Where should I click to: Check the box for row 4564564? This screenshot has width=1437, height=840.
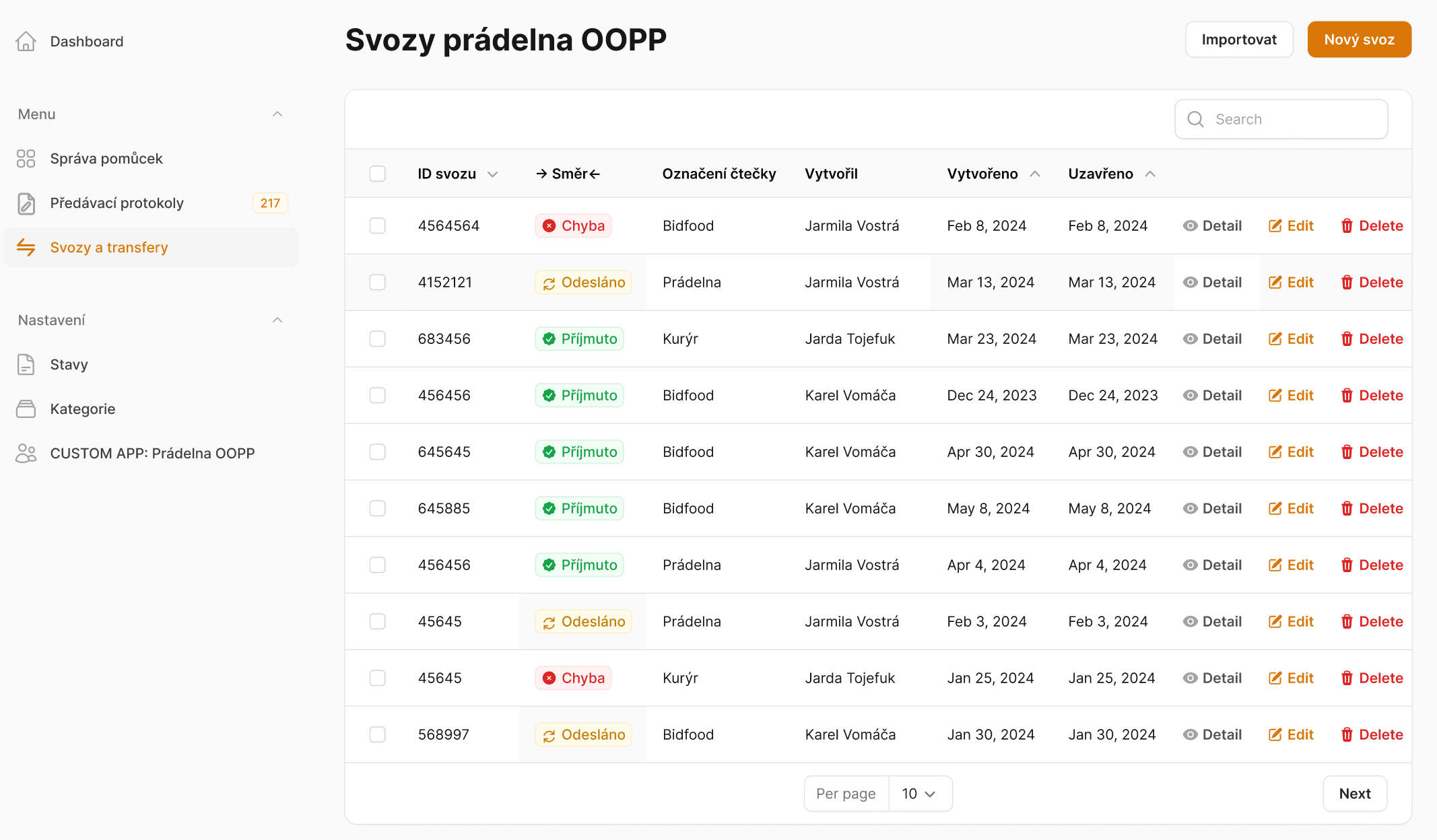tap(377, 225)
